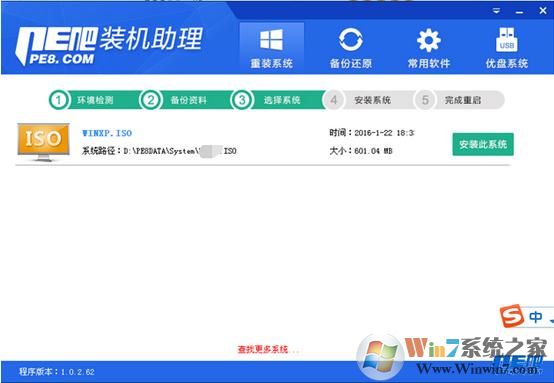Click the PE吧 装机助理 logo
554x383 pixels.
(x=109, y=46)
